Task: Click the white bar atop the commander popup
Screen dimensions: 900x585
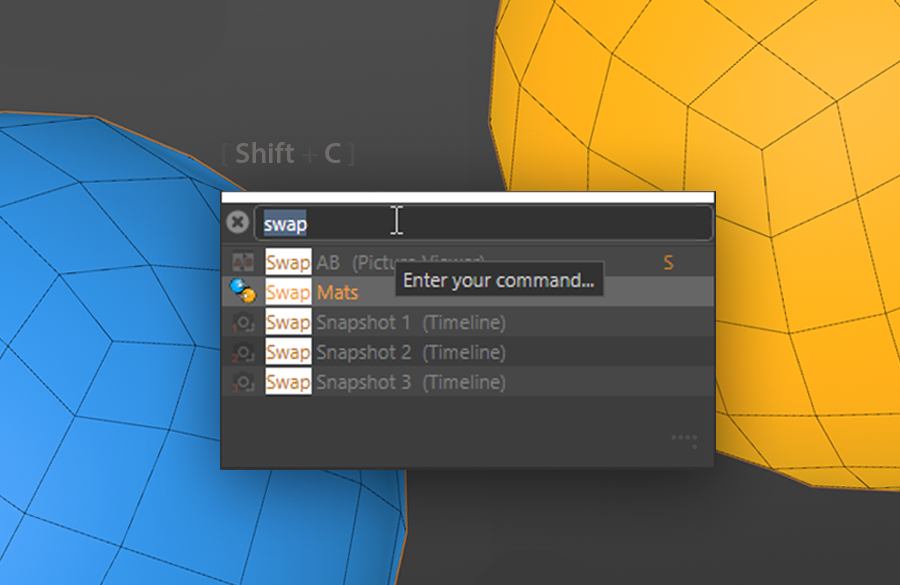Action: click(x=468, y=197)
